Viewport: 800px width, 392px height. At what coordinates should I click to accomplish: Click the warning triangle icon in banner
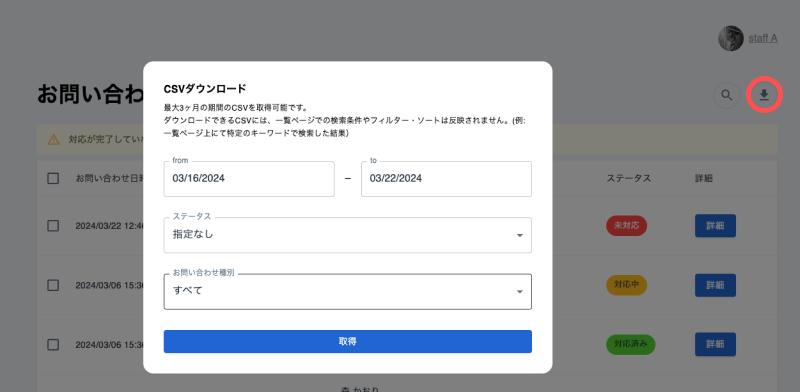54,139
